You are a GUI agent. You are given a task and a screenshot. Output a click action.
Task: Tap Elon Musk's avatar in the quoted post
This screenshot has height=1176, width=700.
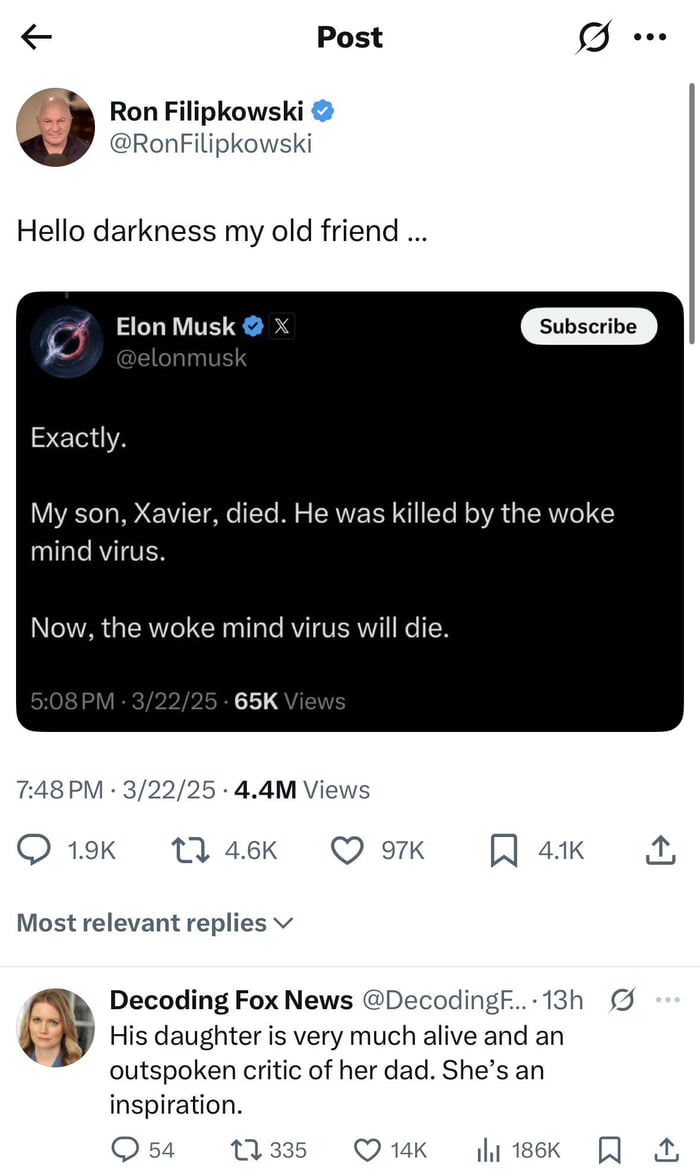coord(67,341)
